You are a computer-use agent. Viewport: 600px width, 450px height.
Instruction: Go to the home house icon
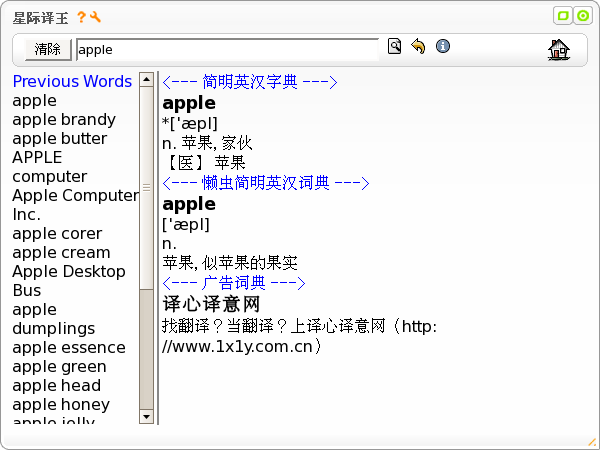559,50
